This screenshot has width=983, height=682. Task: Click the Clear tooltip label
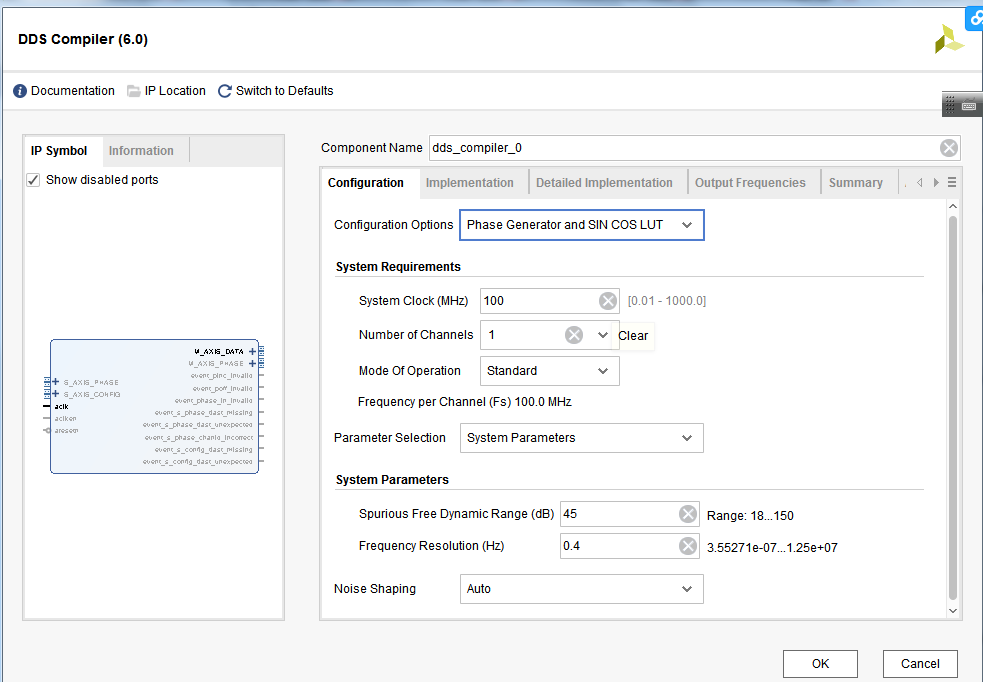point(633,336)
